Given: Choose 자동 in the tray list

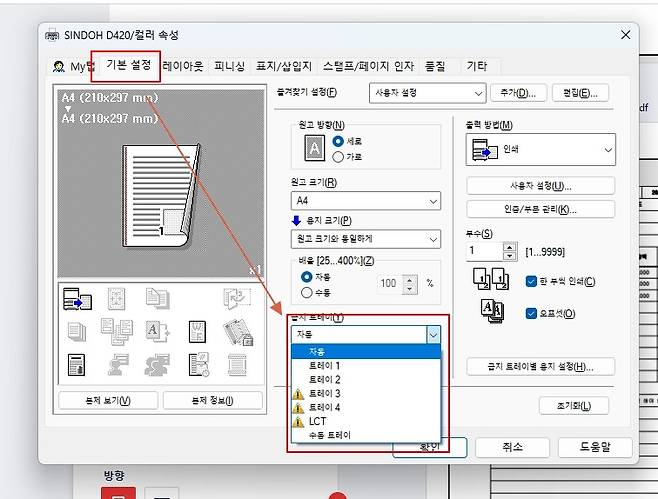Looking at the screenshot, I should pos(366,352).
